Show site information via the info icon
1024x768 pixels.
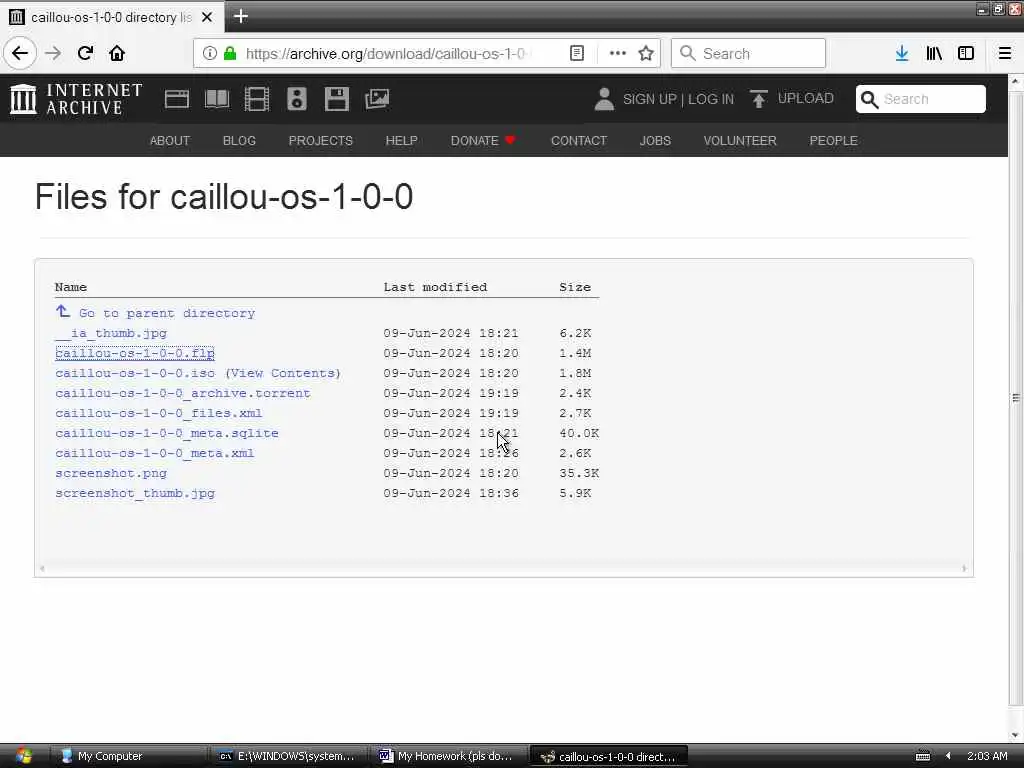coord(210,53)
